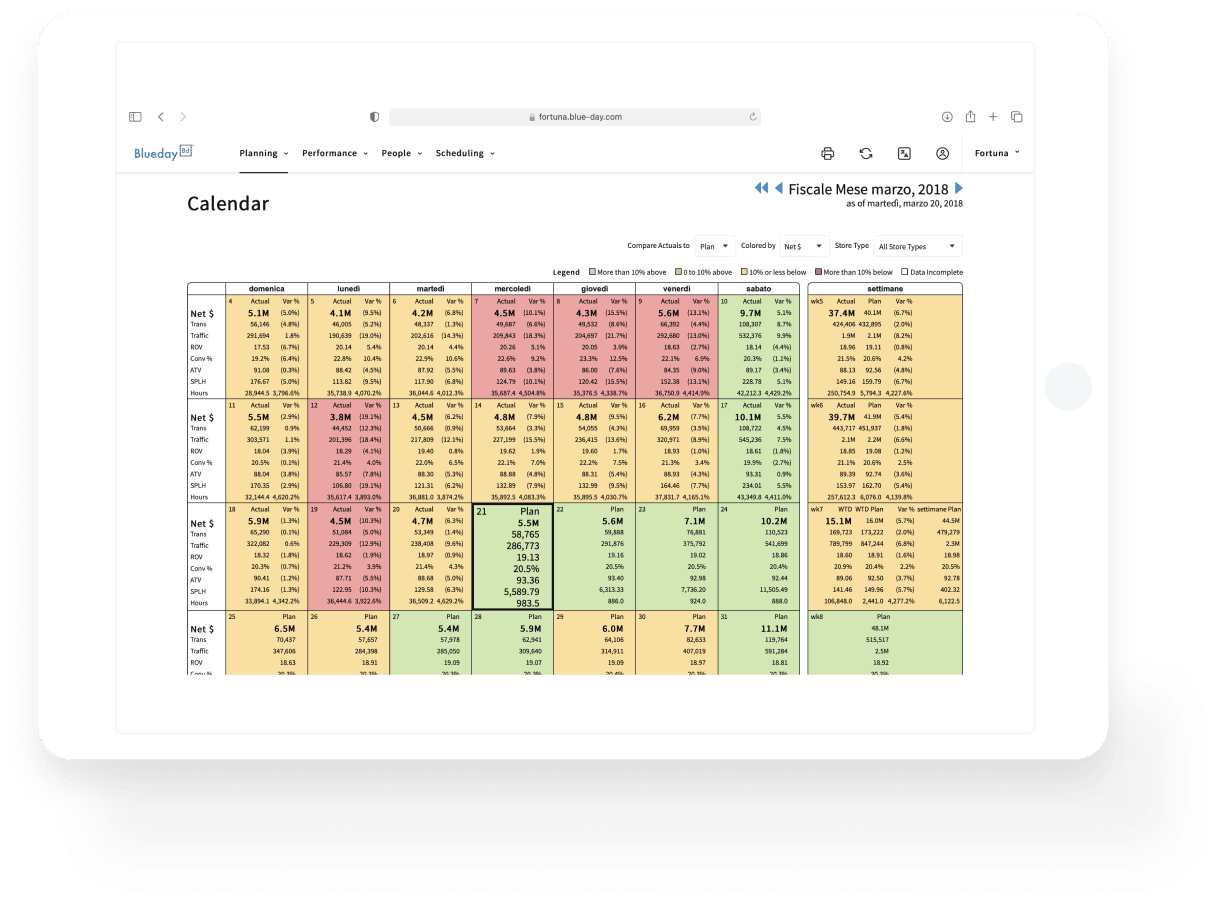Go forward with the browser forward arrow
Image resolution: width=1230 pixels, height=913 pixels.
point(183,117)
